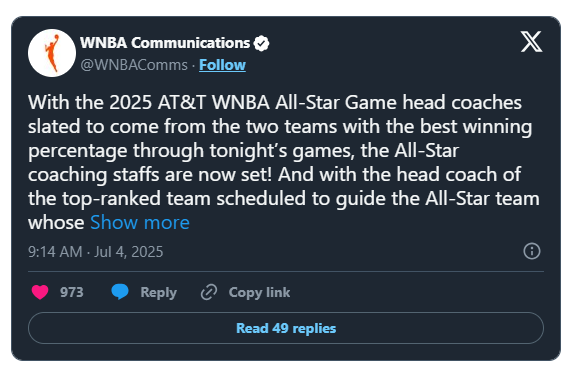Image resolution: width=571 pixels, height=379 pixels.
Task: Click the orange player silhouette logo
Action: [52, 53]
